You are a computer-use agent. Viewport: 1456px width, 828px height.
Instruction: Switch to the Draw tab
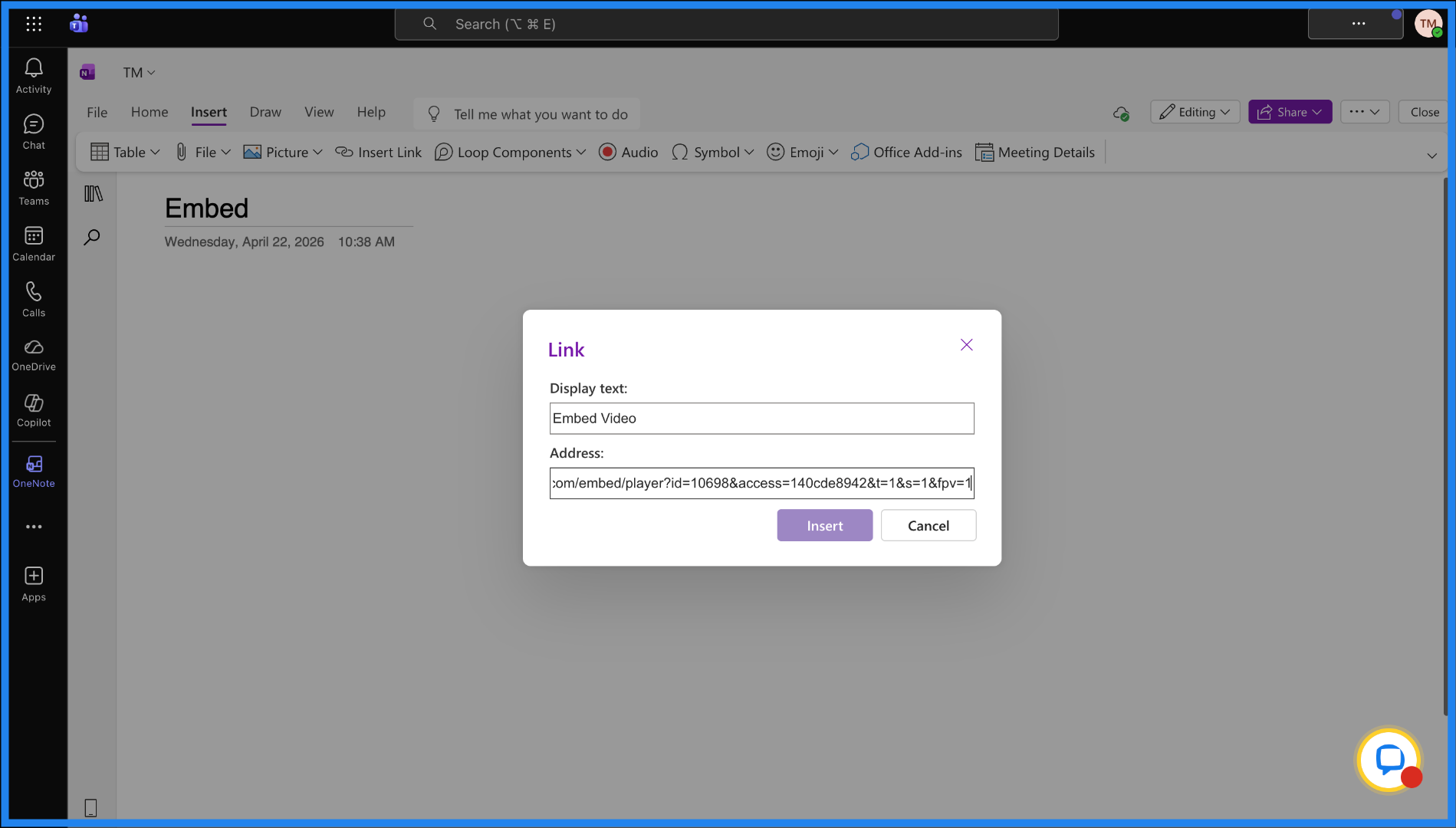click(x=265, y=112)
